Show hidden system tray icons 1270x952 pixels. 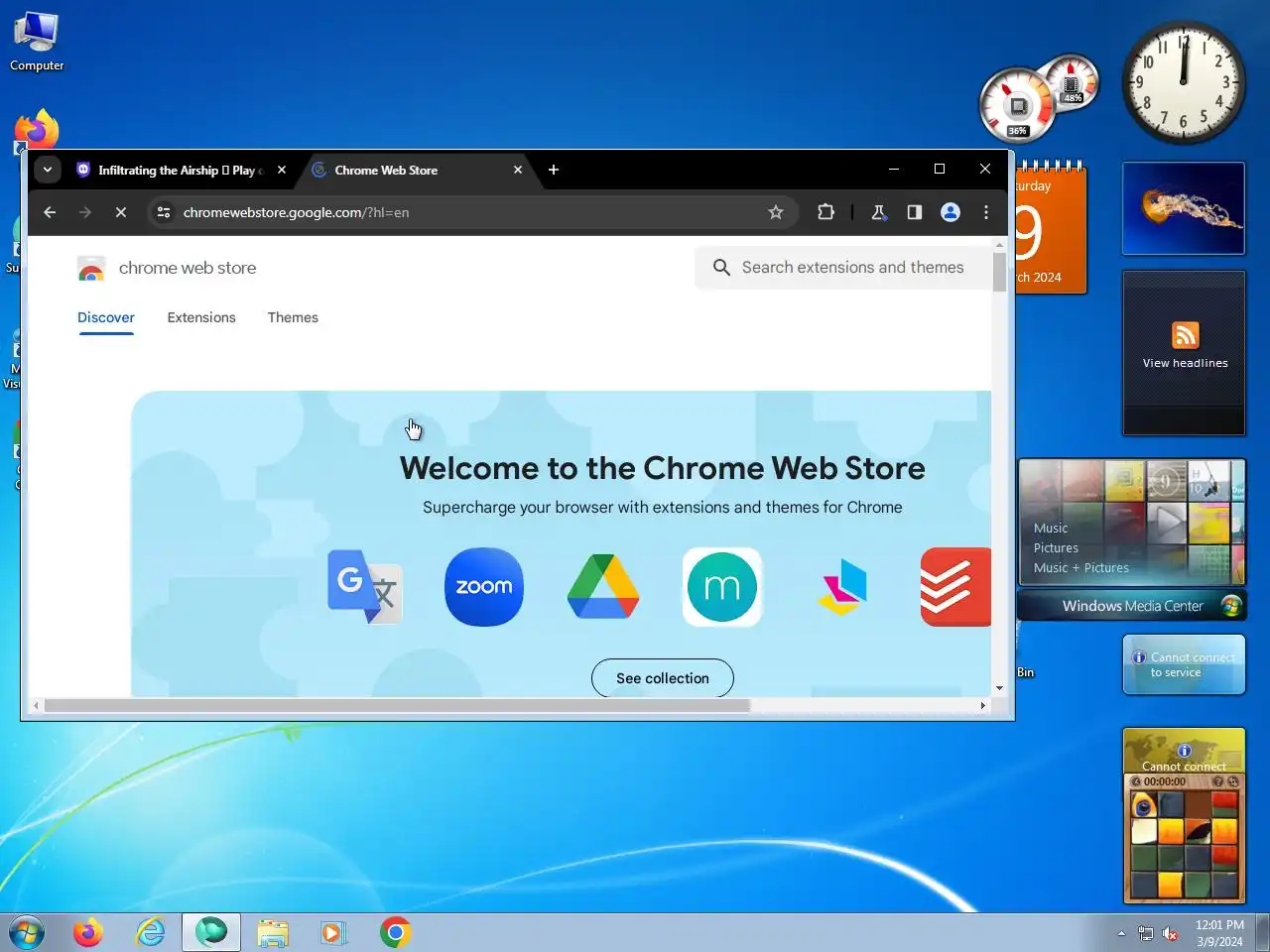[x=1121, y=933]
